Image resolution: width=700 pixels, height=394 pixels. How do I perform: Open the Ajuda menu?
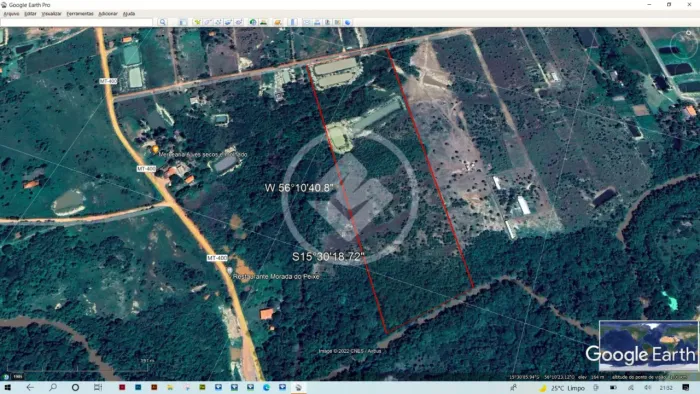click(x=129, y=14)
